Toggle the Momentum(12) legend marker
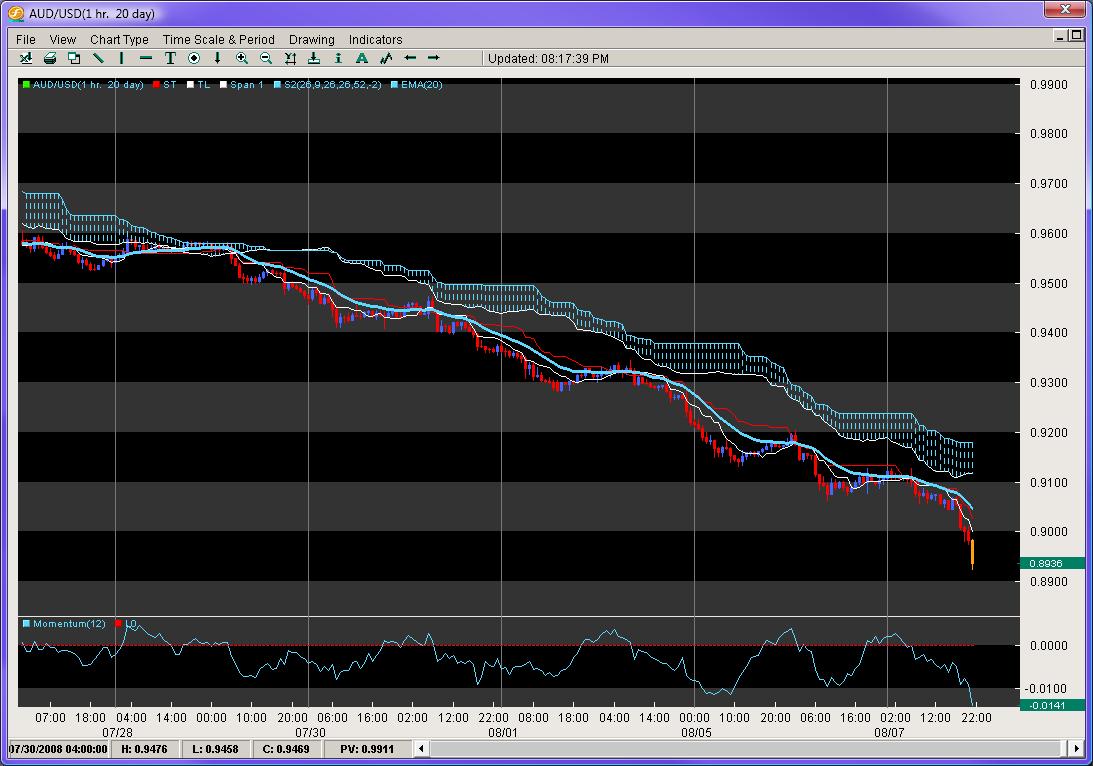Viewport: 1093px width, 766px height. pyautogui.click(x=26, y=624)
